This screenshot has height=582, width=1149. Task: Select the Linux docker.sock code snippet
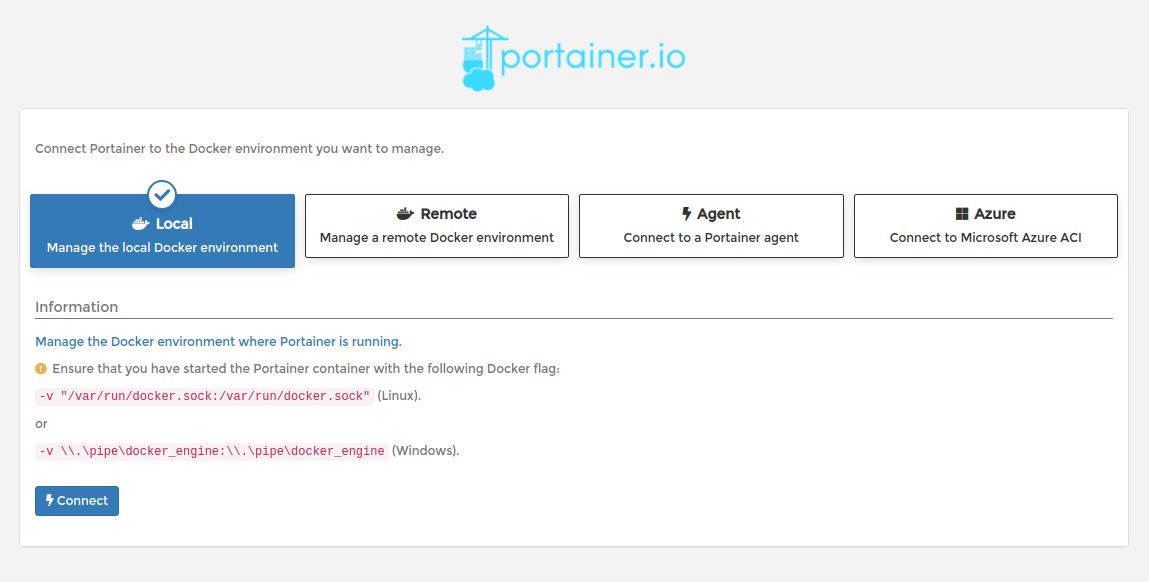[203, 395]
